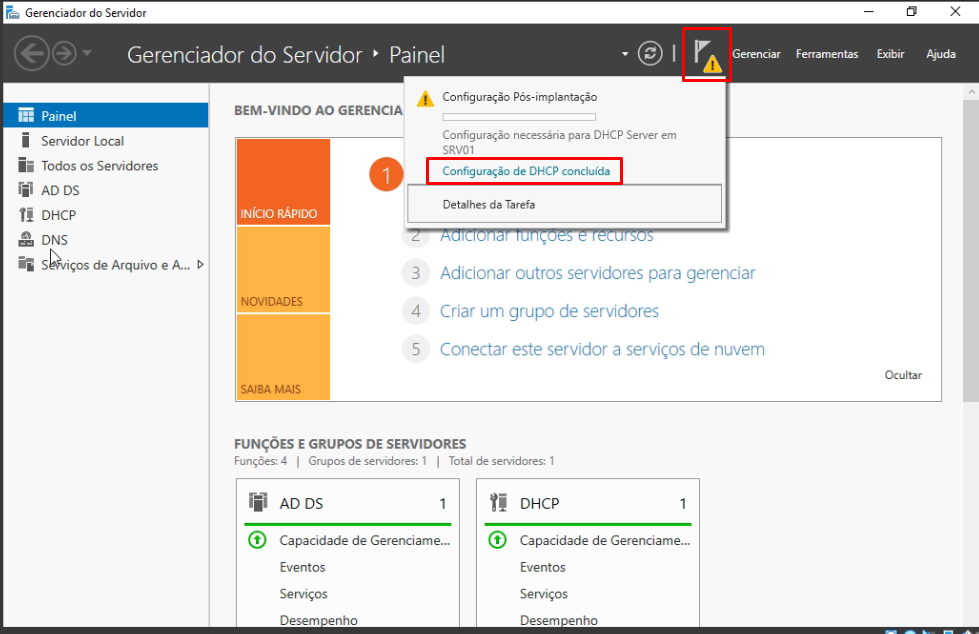The image size is (979, 634).
Task: Click the notifications flag with warning icon
Action: (705, 56)
